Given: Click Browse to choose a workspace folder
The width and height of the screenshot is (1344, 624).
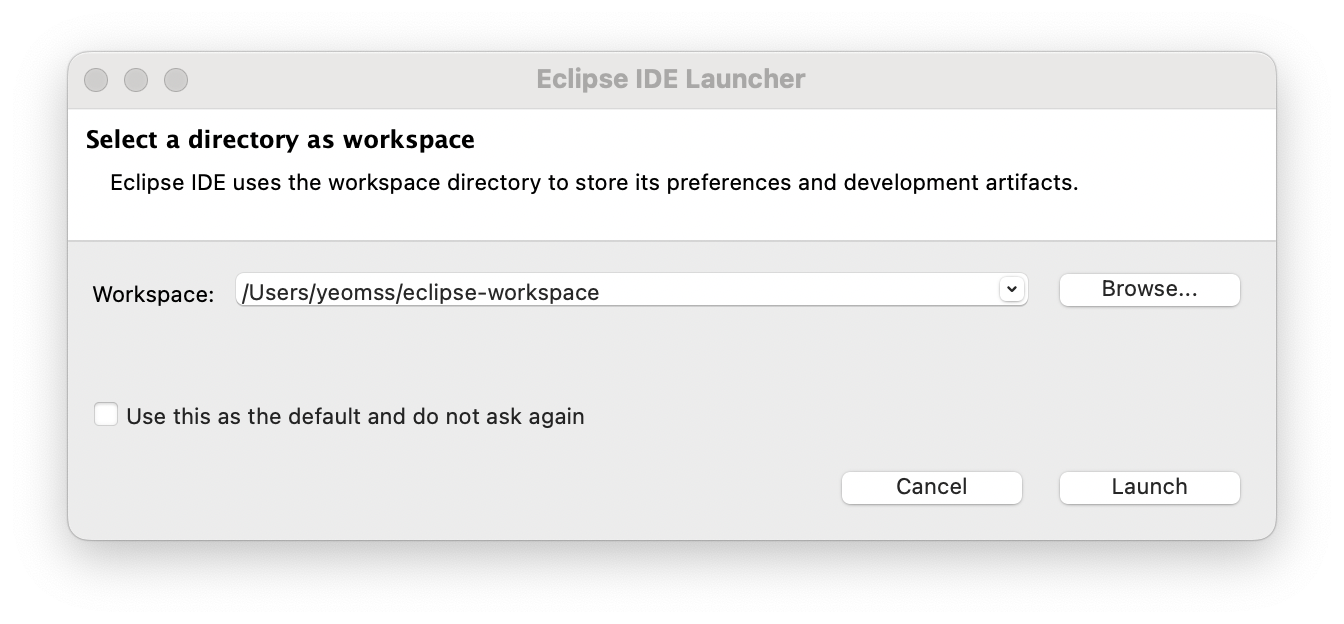Looking at the screenshot, I should click(1150, 289).
